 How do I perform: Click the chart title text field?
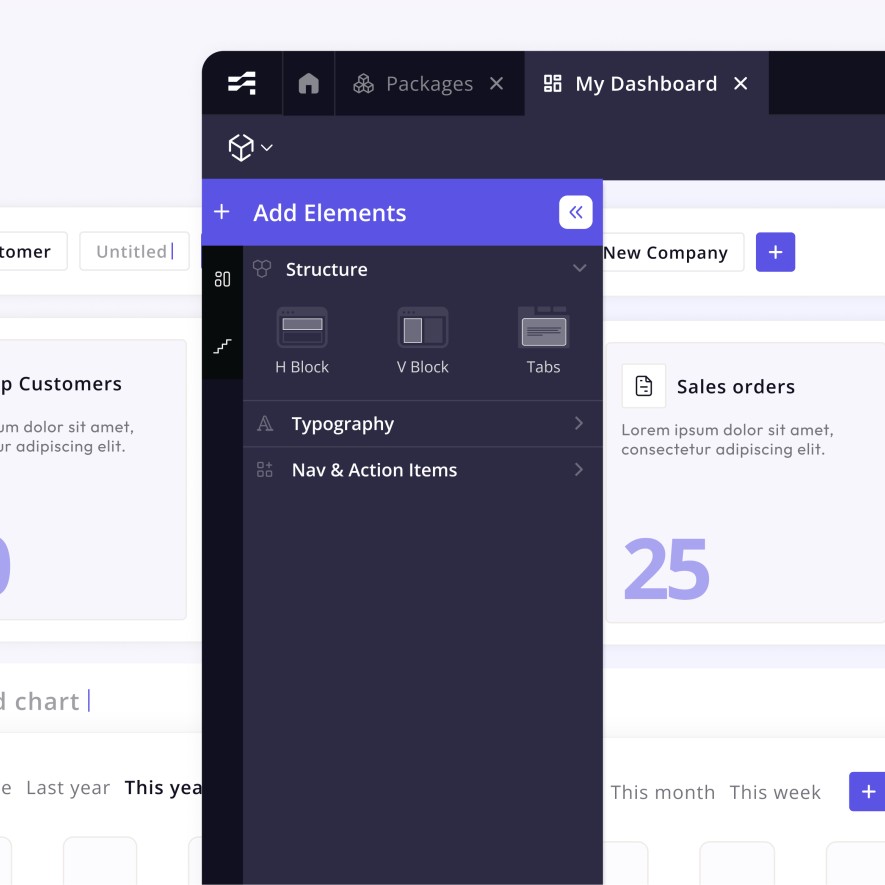pyautogui.click(x=45, y=702)
